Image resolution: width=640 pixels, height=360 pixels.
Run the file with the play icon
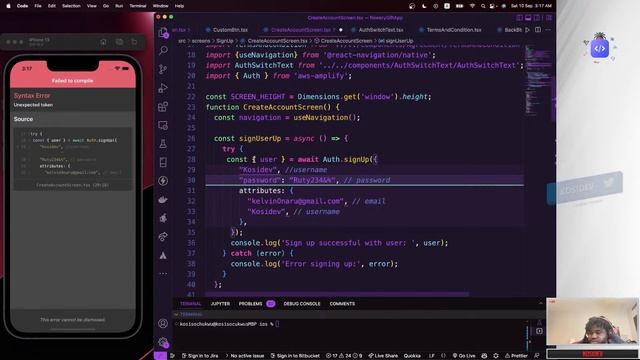(527, 30)
